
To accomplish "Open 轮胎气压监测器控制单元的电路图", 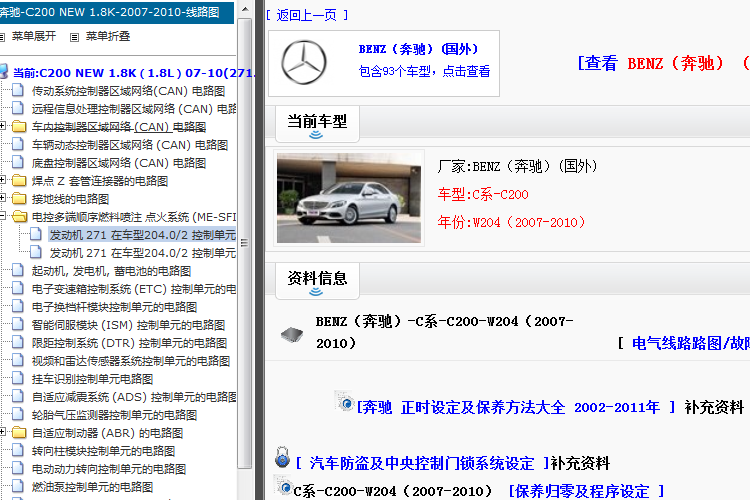I will (114, 415).
